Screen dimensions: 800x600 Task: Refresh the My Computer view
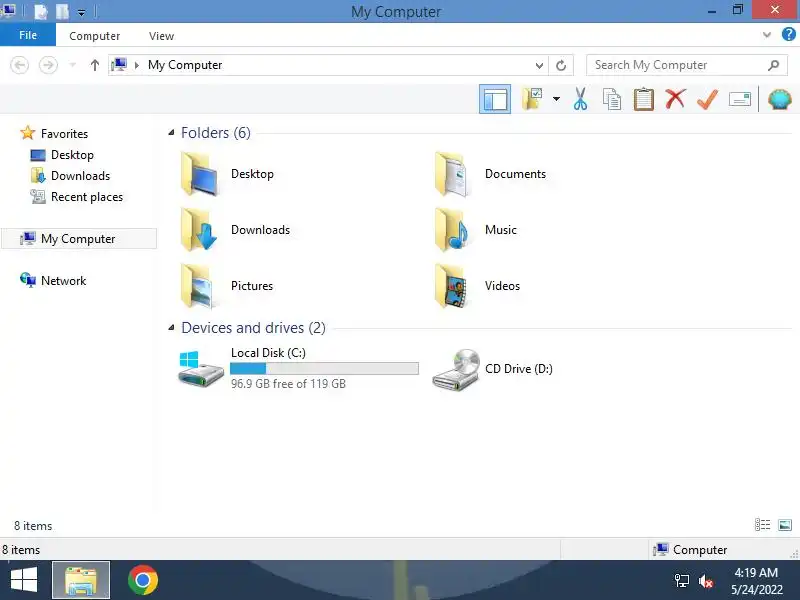click(561, 65)
